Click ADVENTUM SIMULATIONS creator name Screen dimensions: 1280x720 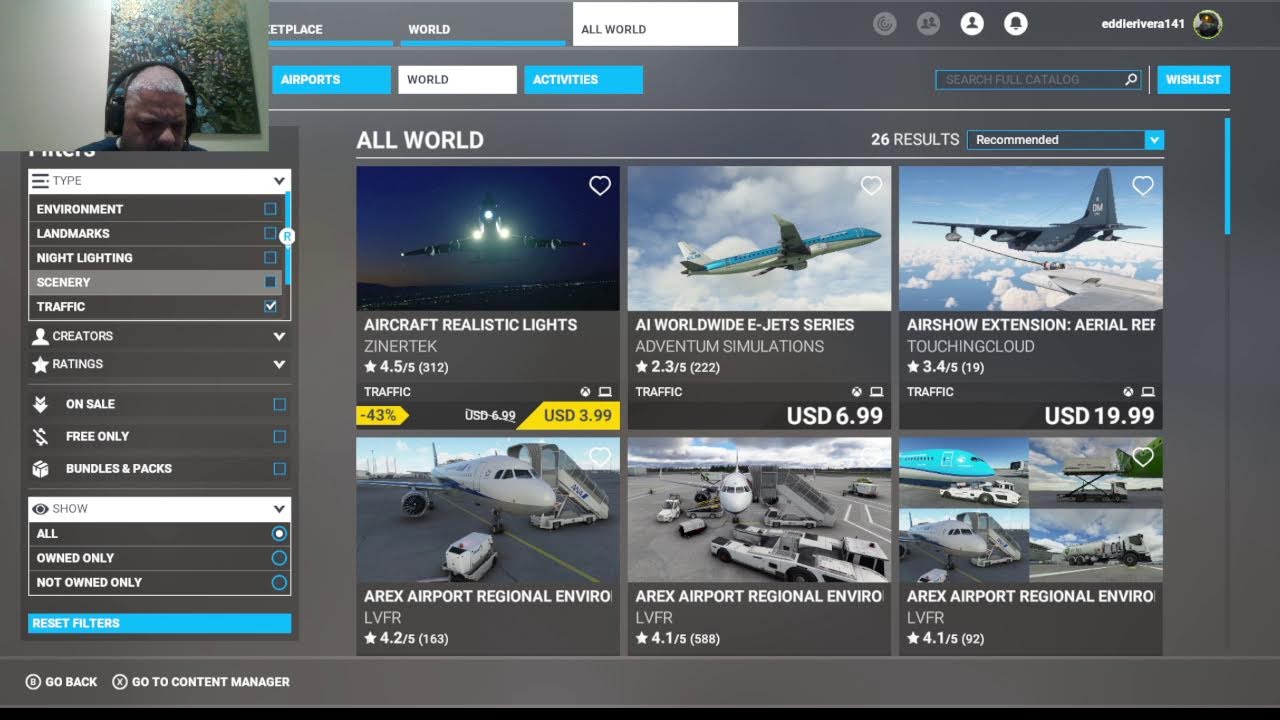pos(730,346)
